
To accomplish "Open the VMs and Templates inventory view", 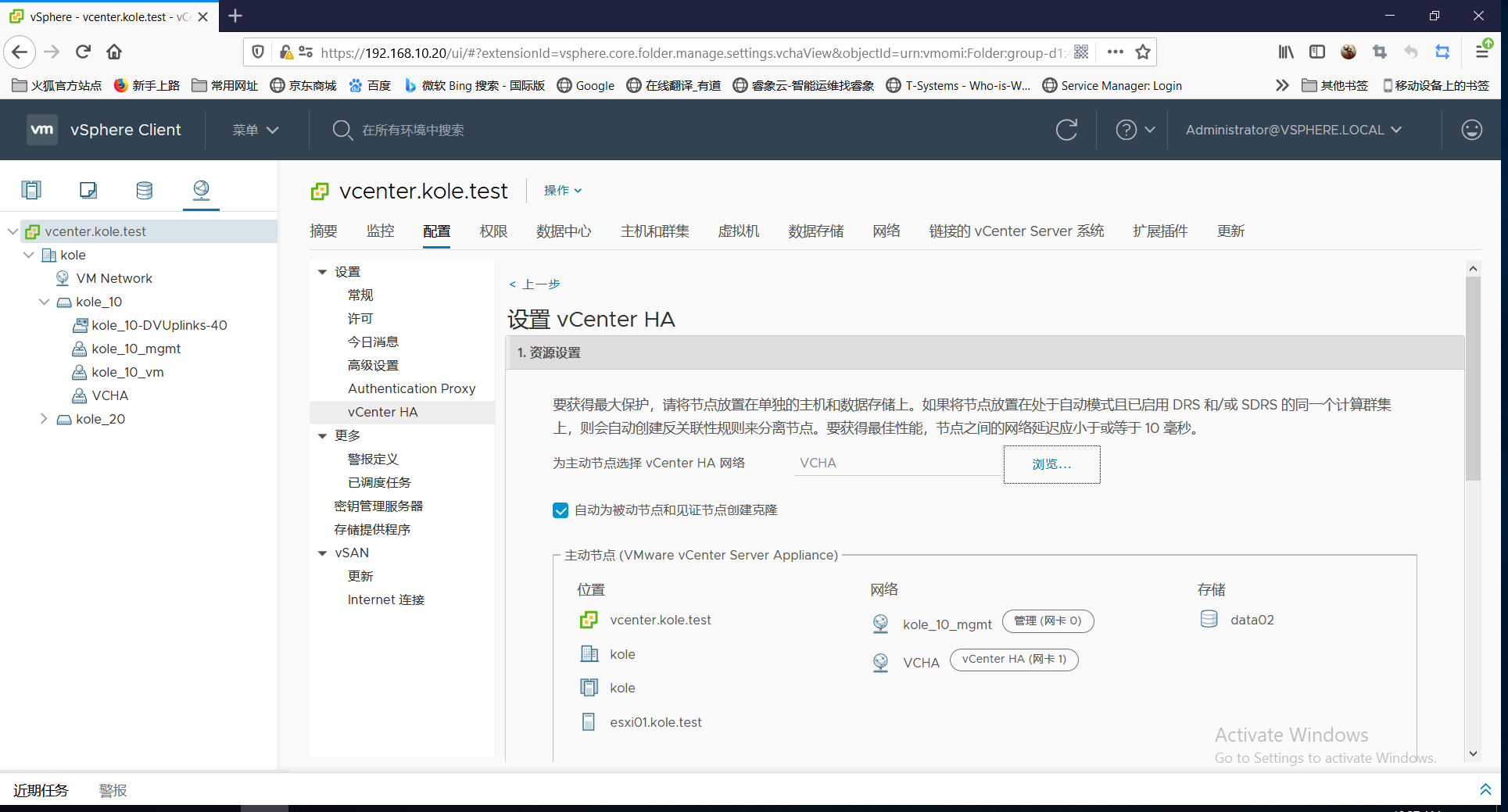I will tap(88, 190).
